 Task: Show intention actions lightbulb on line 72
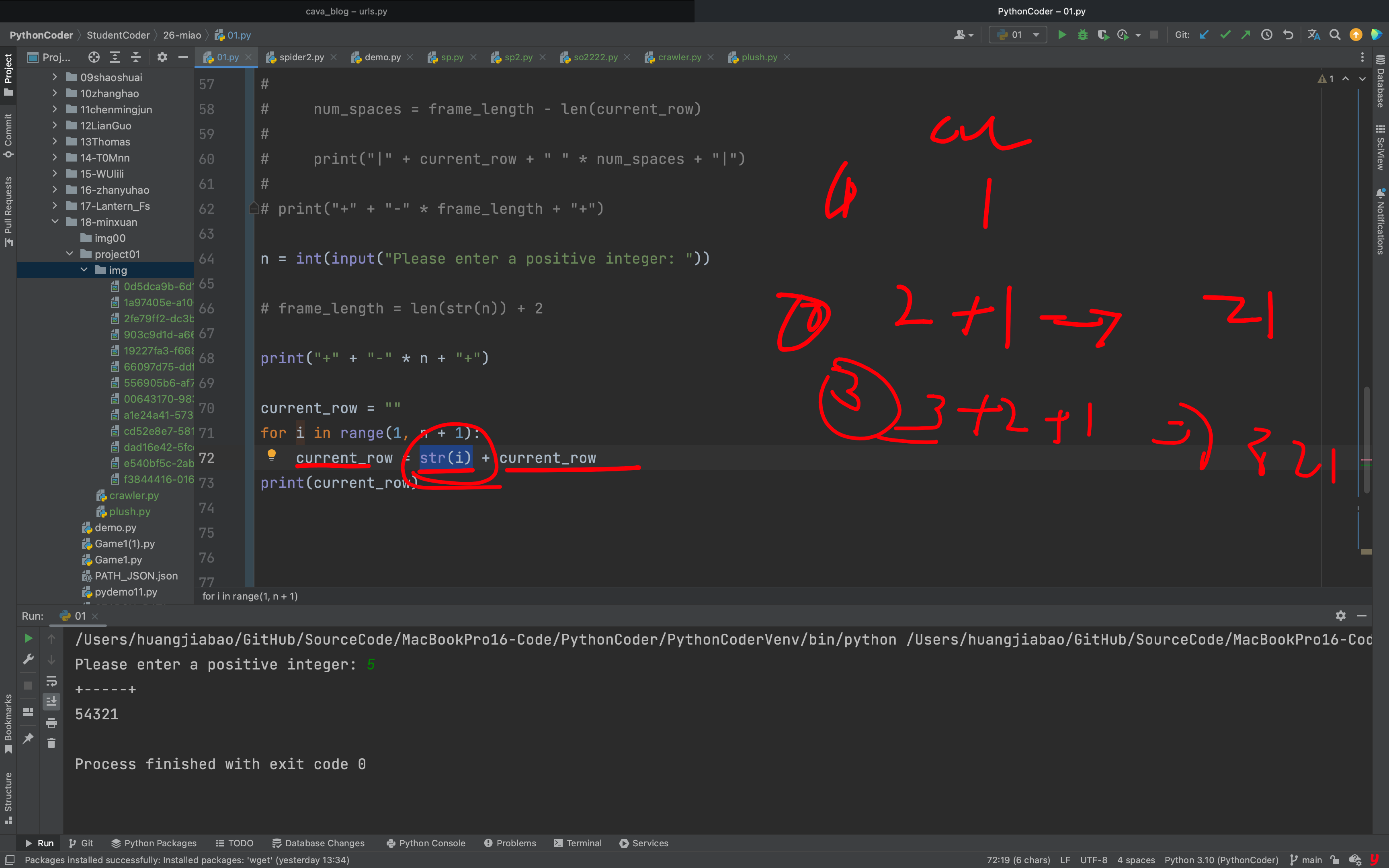tap(271, 455)
